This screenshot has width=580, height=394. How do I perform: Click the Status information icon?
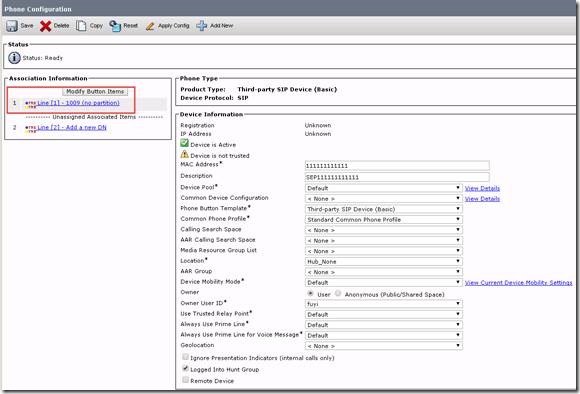(x=14, y=58)
